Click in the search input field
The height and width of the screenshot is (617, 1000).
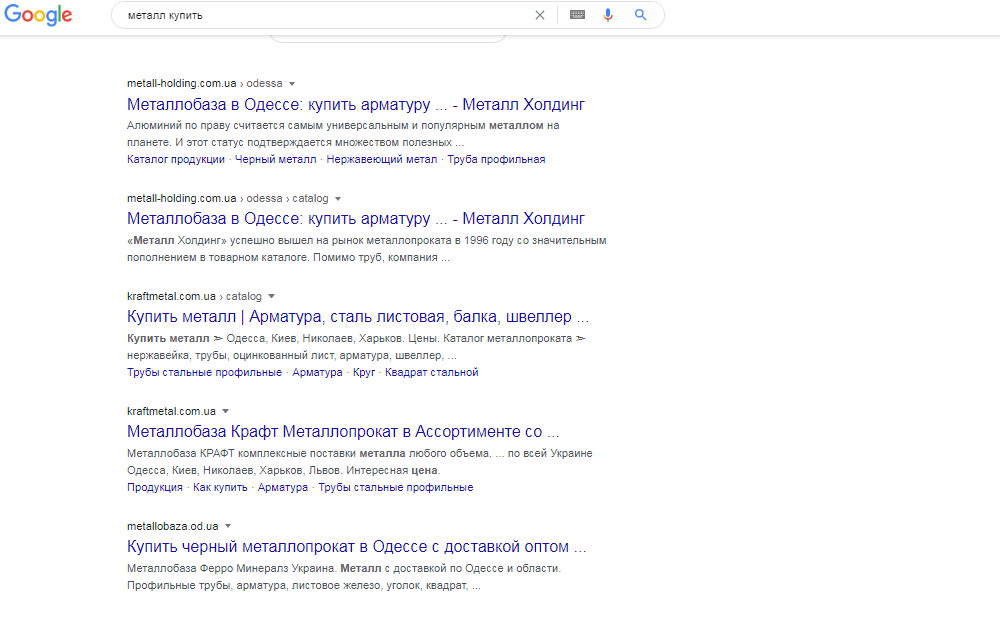pyautogui.click(x=325, y=15)
